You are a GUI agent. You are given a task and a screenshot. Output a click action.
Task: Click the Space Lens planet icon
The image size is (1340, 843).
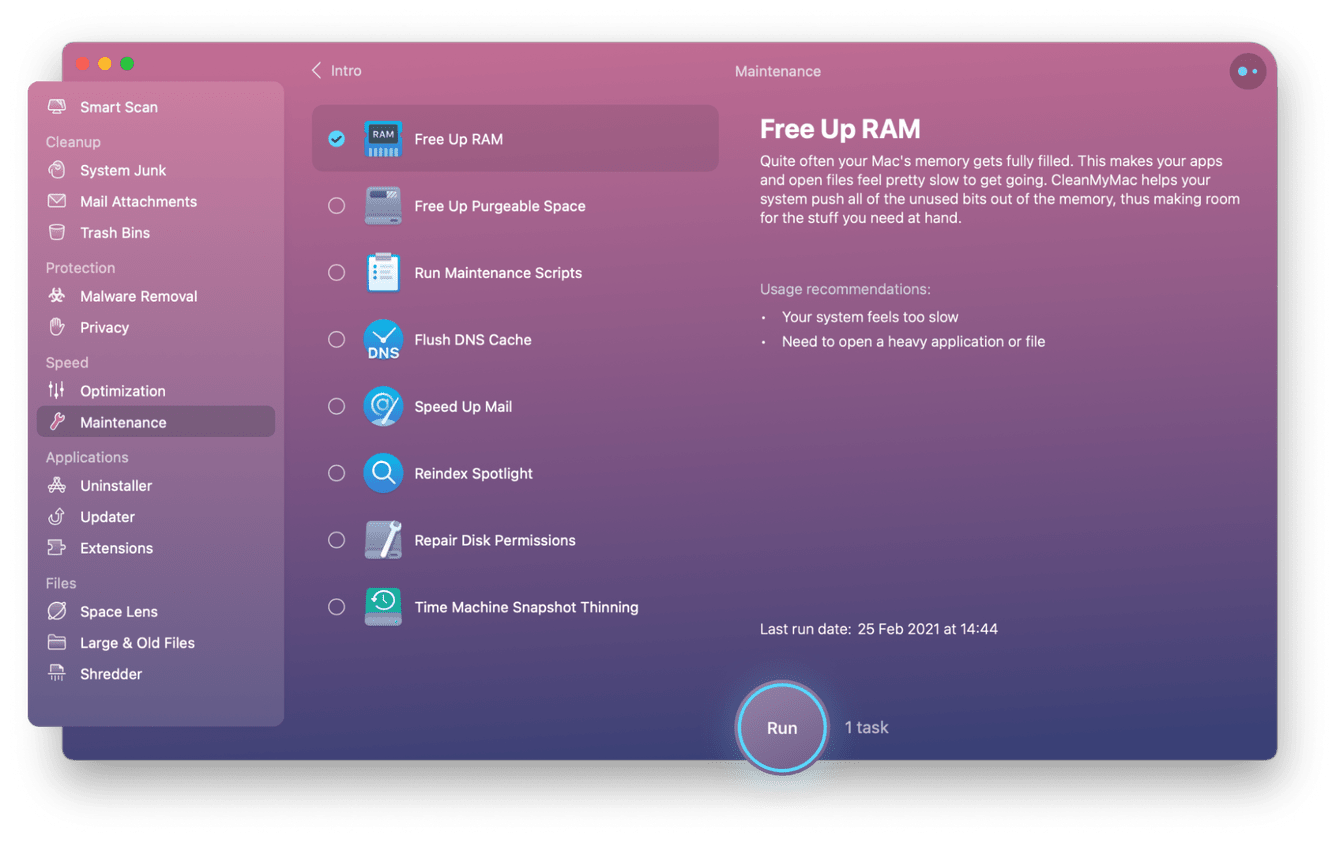(57, 611)
